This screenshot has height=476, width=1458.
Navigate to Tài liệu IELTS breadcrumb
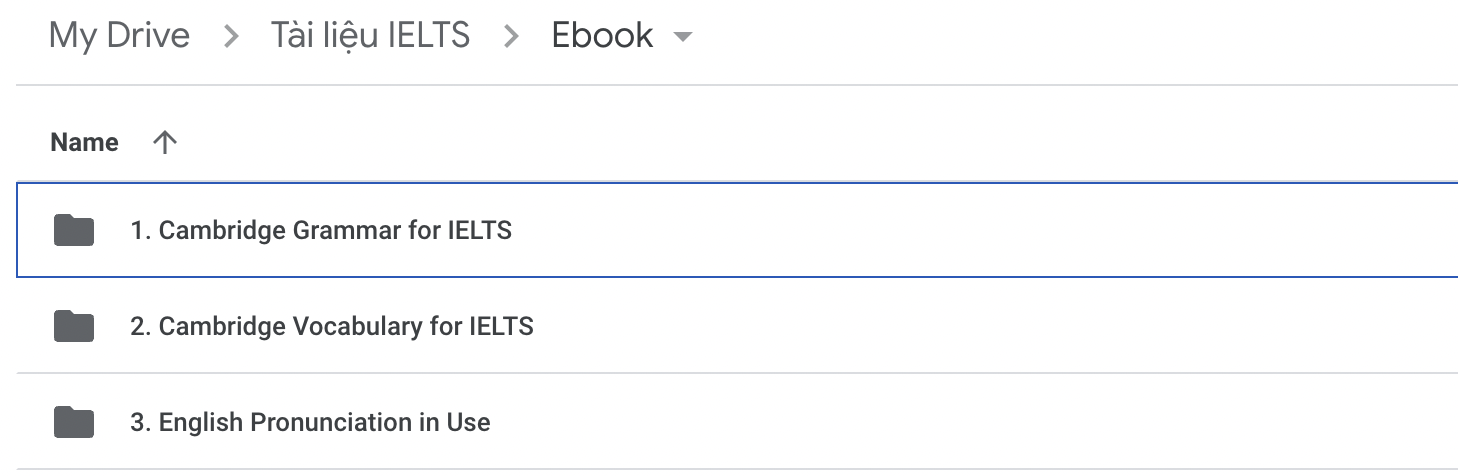pyautogui.click(x=370, y=36)
